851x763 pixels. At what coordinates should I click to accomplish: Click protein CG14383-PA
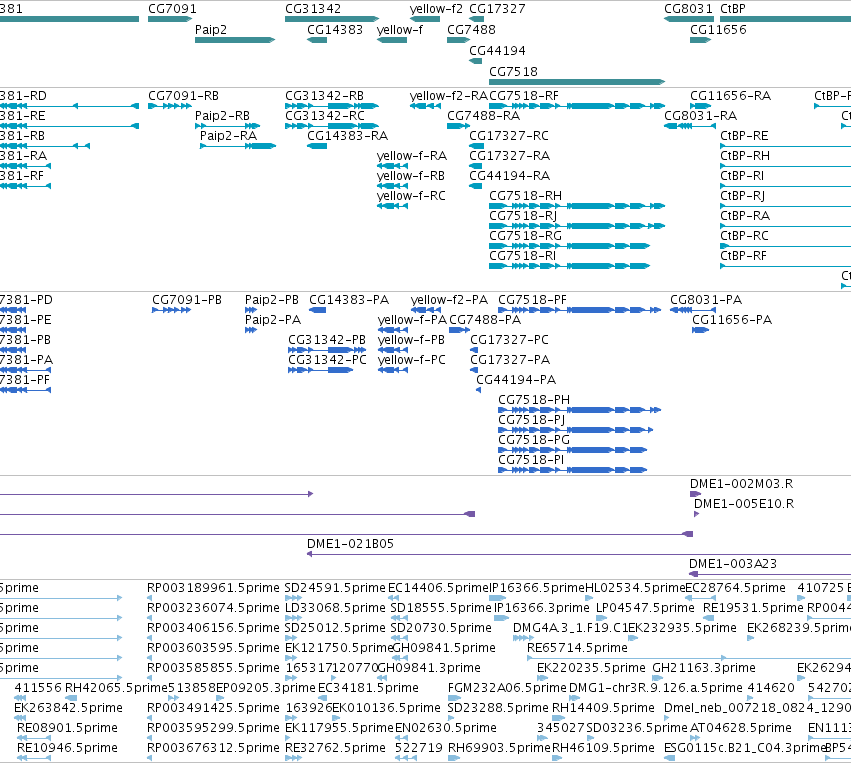(317, 310)
